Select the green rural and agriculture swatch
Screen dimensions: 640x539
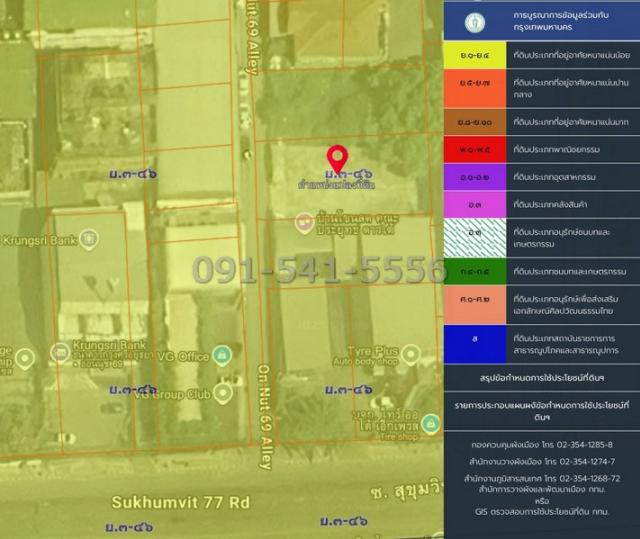click(475, 271)
